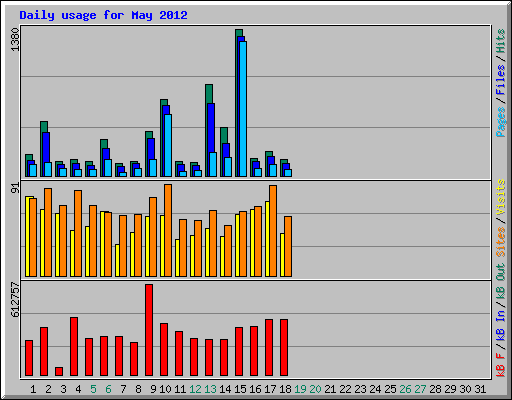This screenshot has width=512, height=400.
Task: Click the 1380 y-axis label
Action: click(x=15, y=40)
